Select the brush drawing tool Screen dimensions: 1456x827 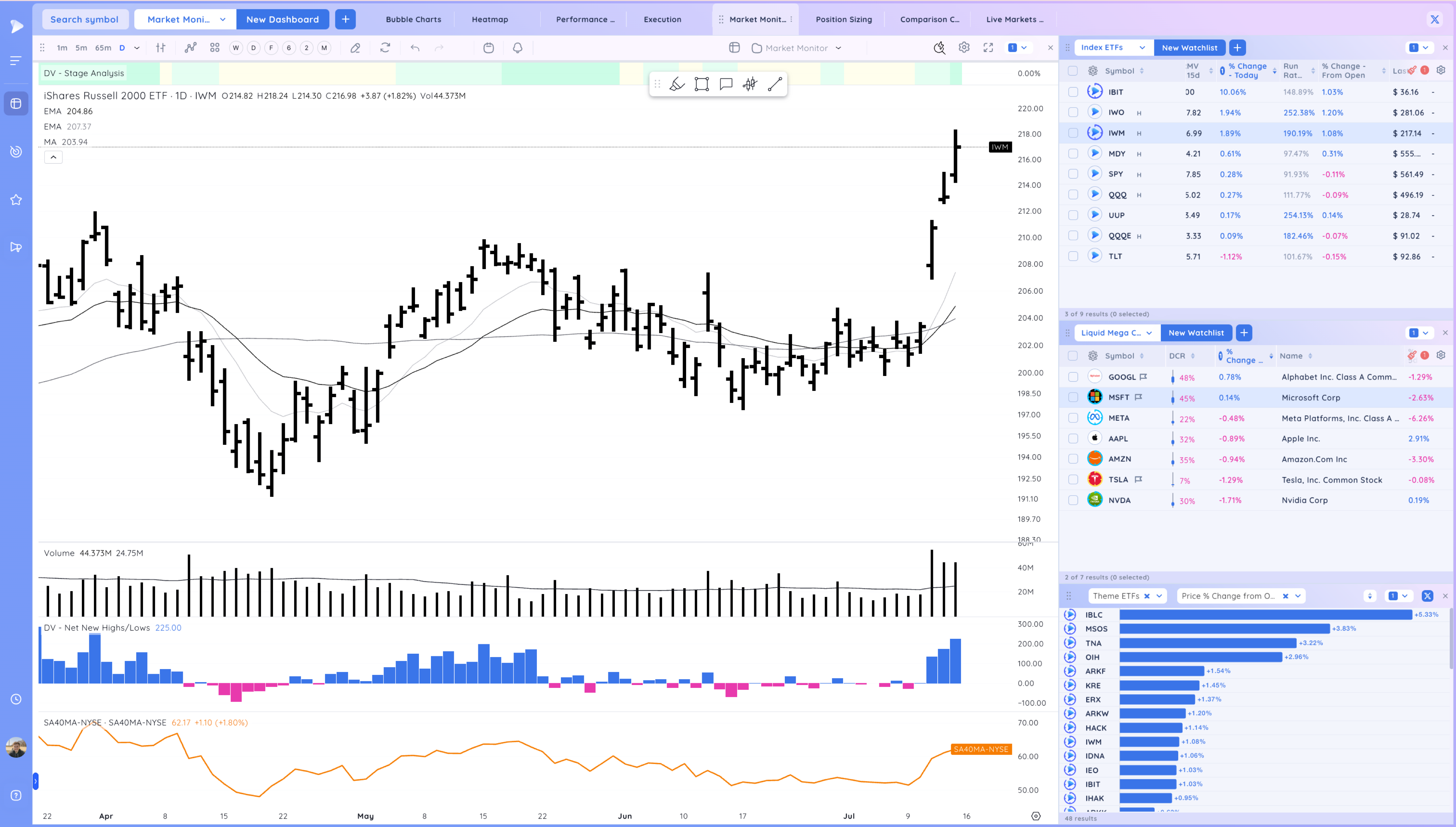coord(677,84)
